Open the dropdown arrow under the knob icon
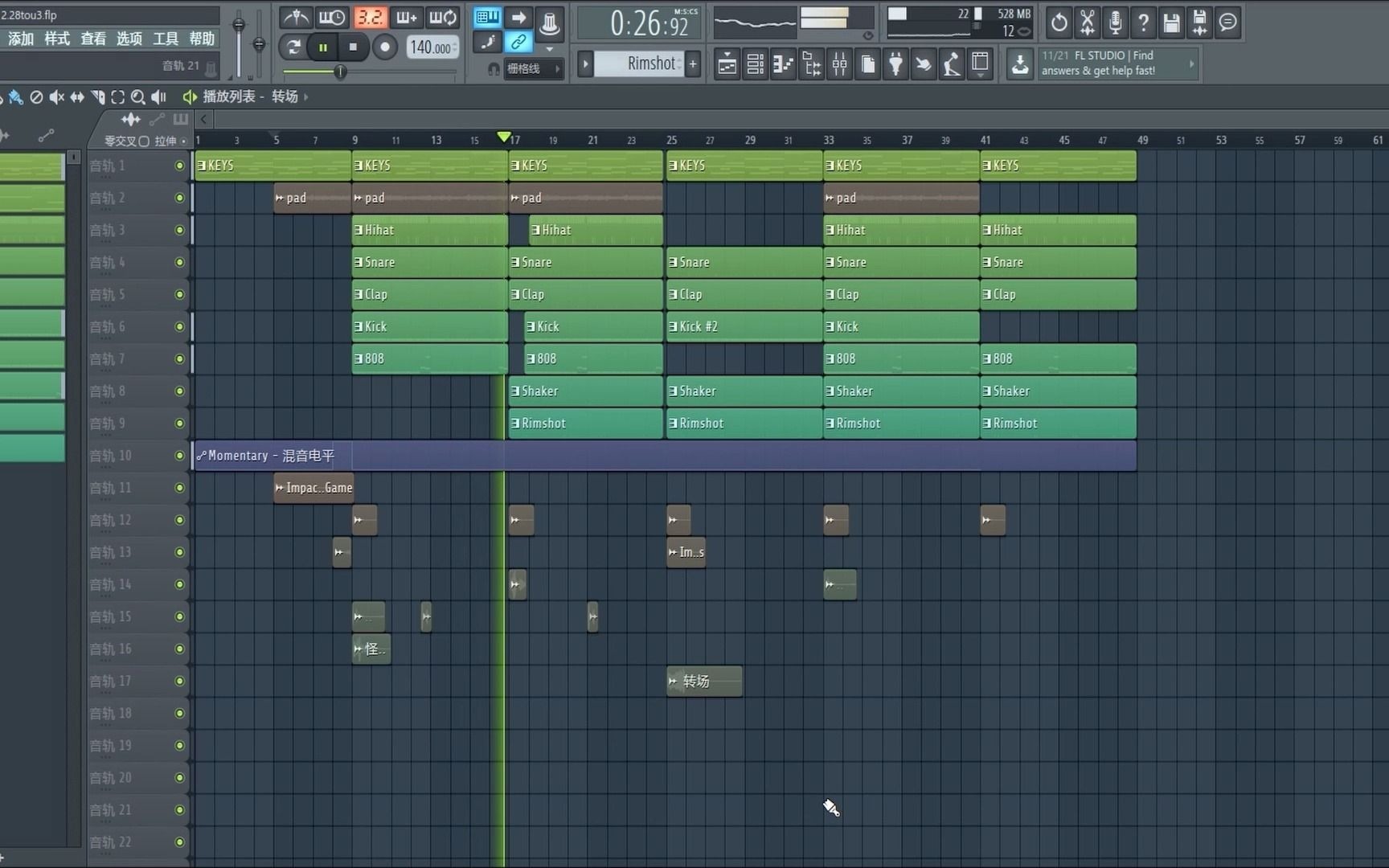The height and width of the screenshot is (868, 1389). (550, 49)
